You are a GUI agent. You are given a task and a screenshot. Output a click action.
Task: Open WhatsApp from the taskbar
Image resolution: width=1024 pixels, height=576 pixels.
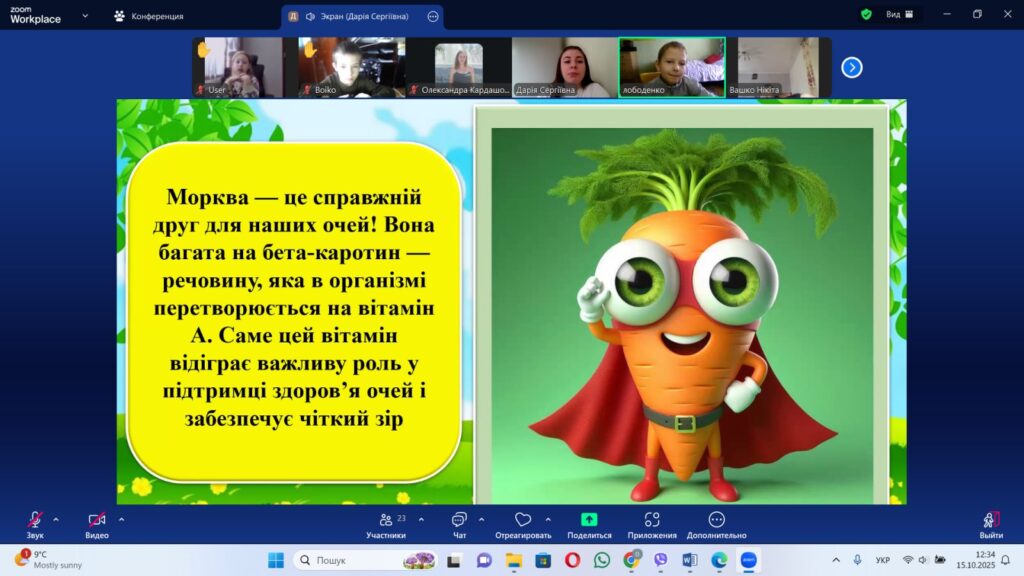pyautogui.click(x=602, y=560)
